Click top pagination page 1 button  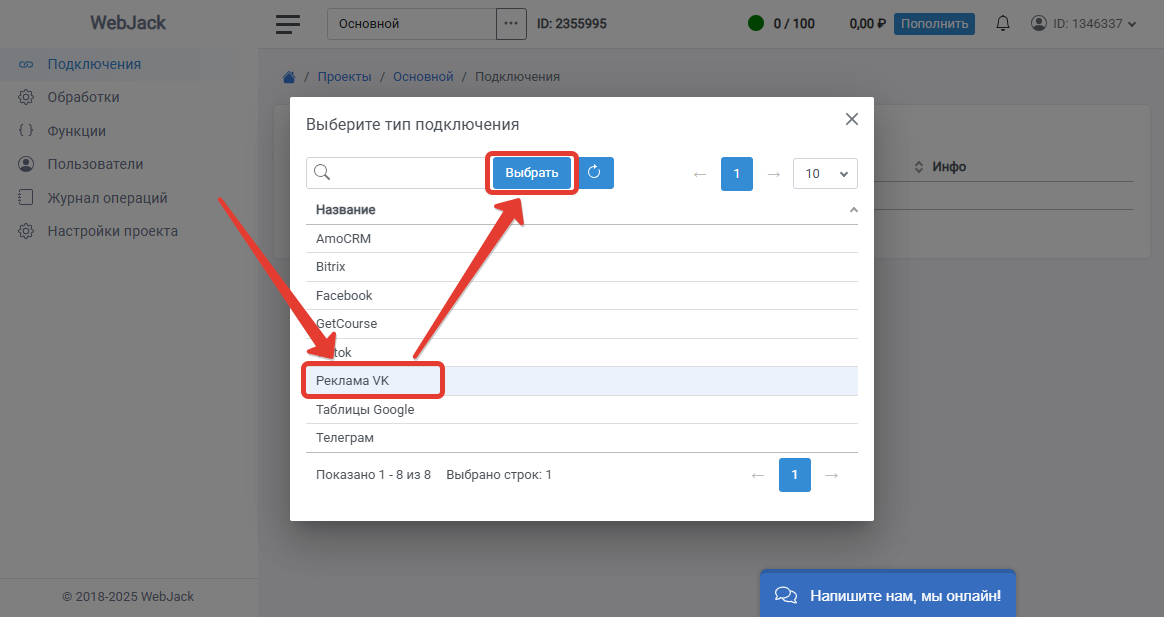coord(736,174)
